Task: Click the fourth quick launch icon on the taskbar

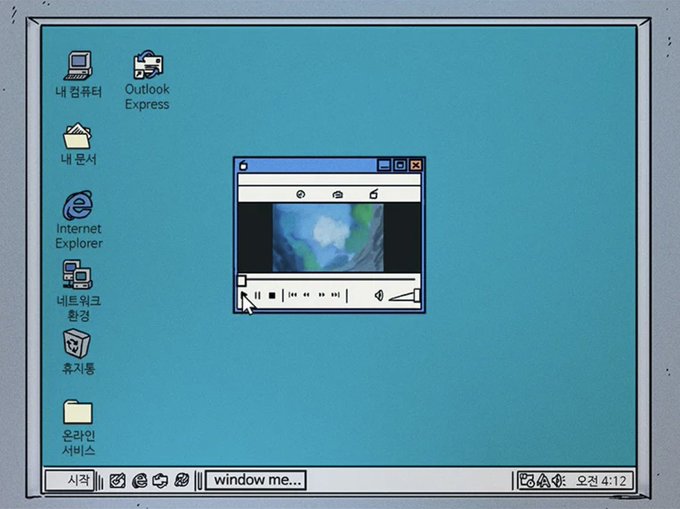Action: [182, 480]
